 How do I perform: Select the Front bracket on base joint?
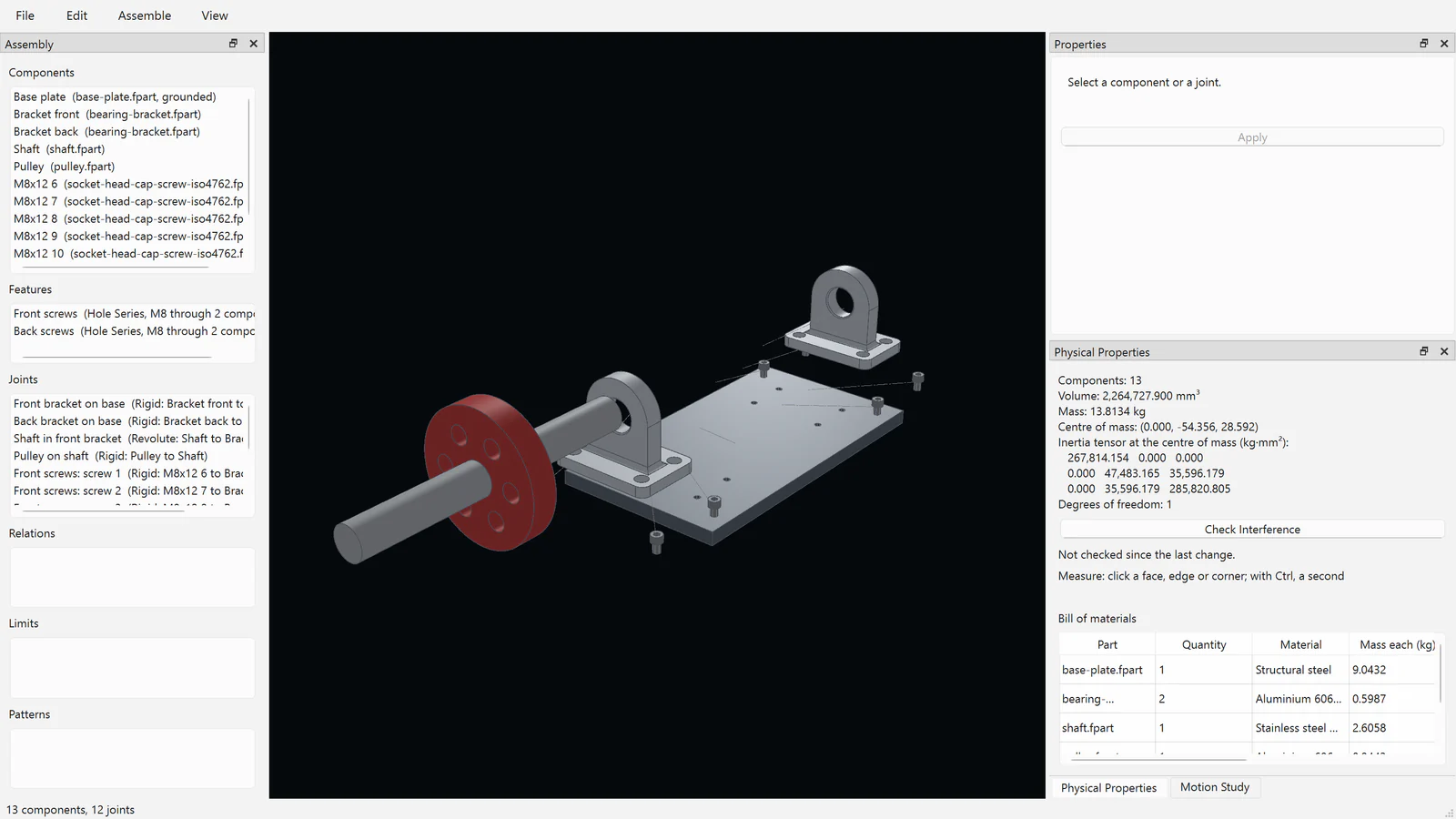[129, 404]
